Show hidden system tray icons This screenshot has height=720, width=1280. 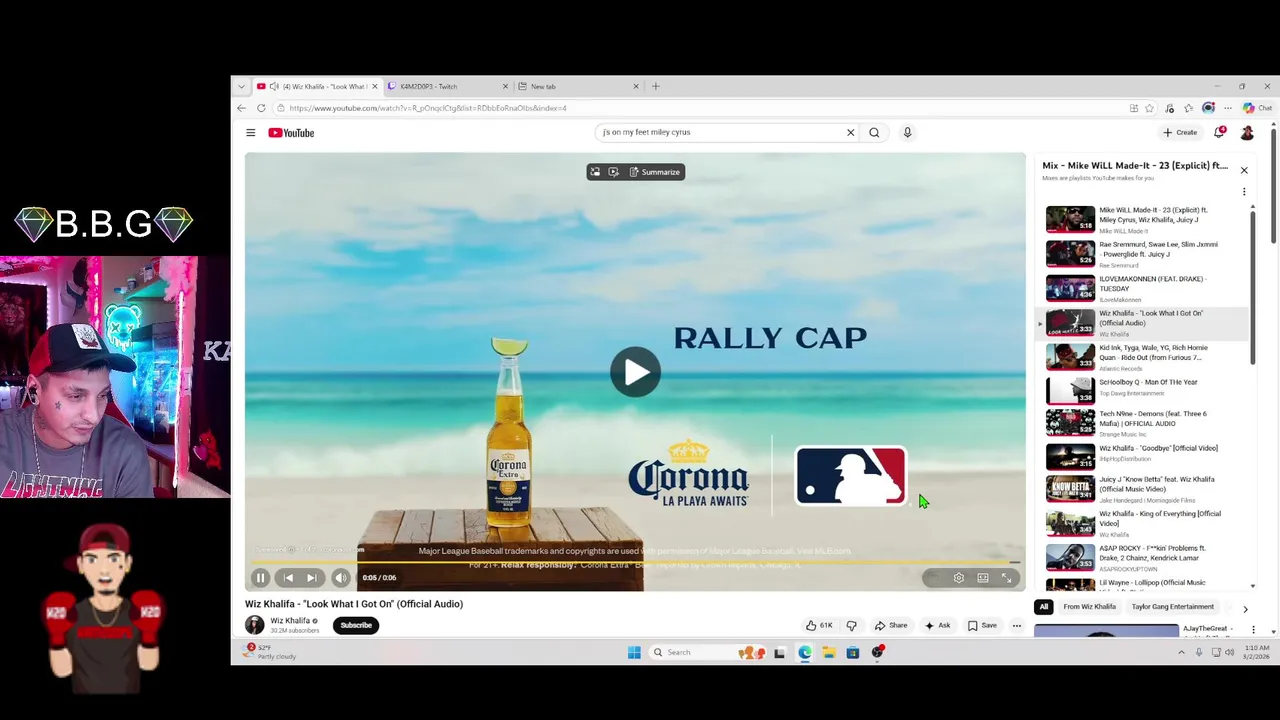point(1181,652)
